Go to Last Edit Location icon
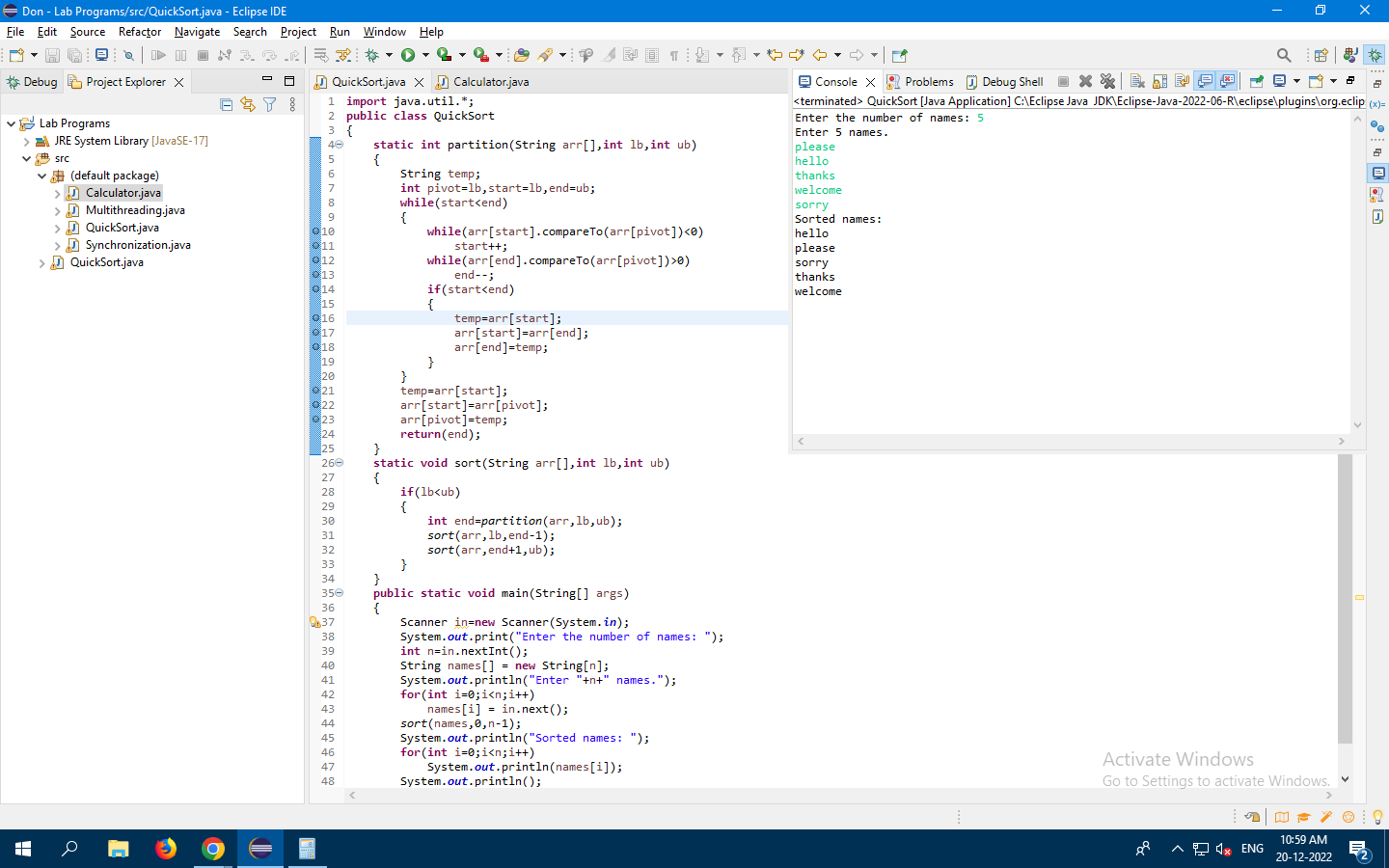 click(x=775, y=55)
